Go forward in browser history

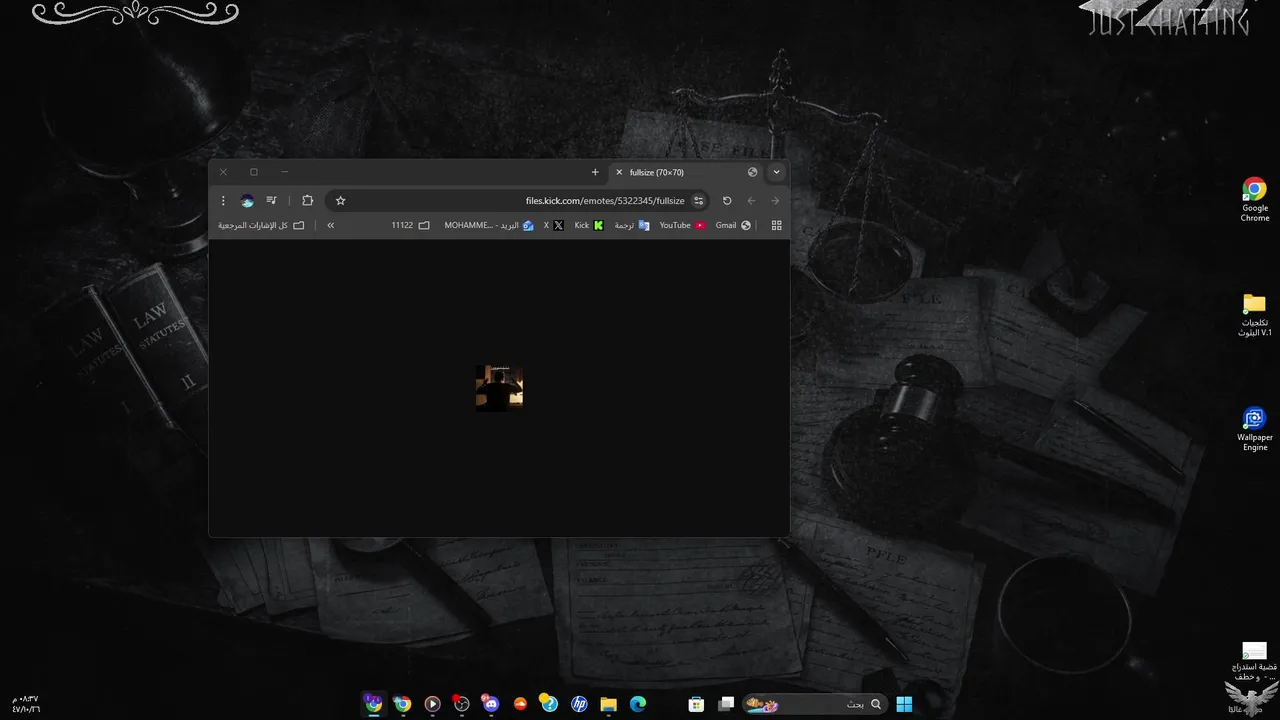775,201
